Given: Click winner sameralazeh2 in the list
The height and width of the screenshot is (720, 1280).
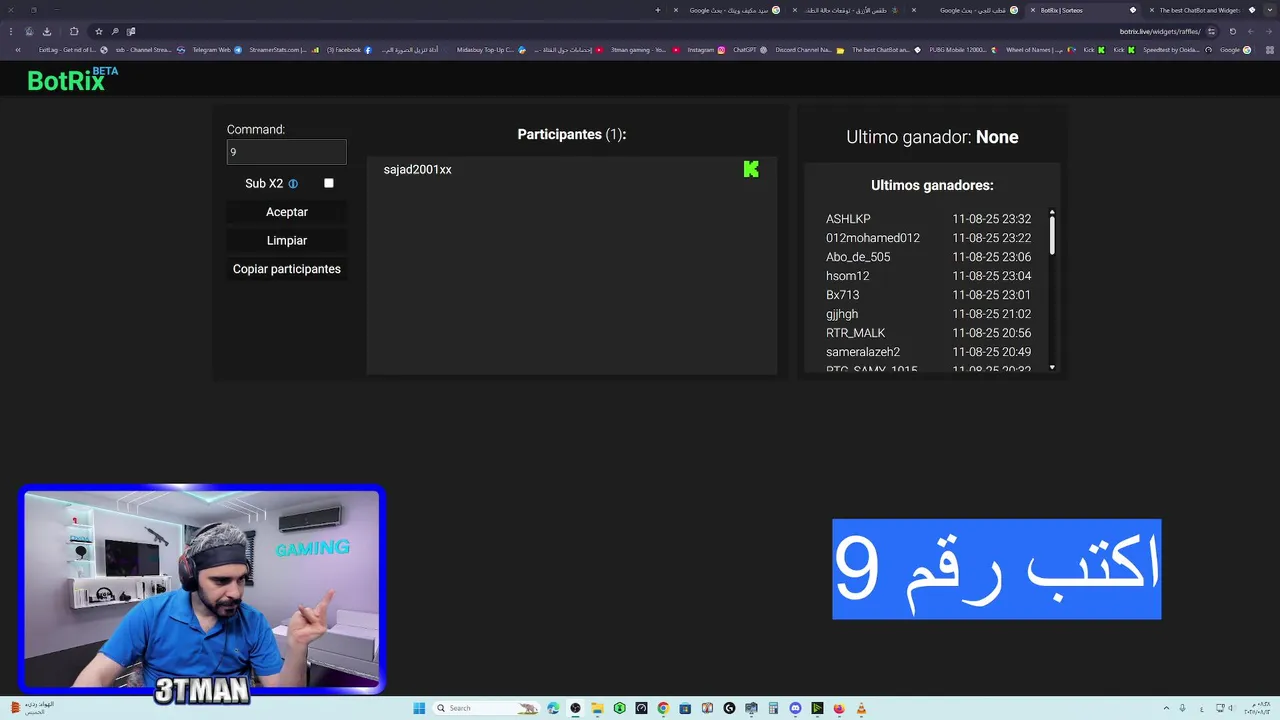Looking at the screenshot, I should 863,352.
